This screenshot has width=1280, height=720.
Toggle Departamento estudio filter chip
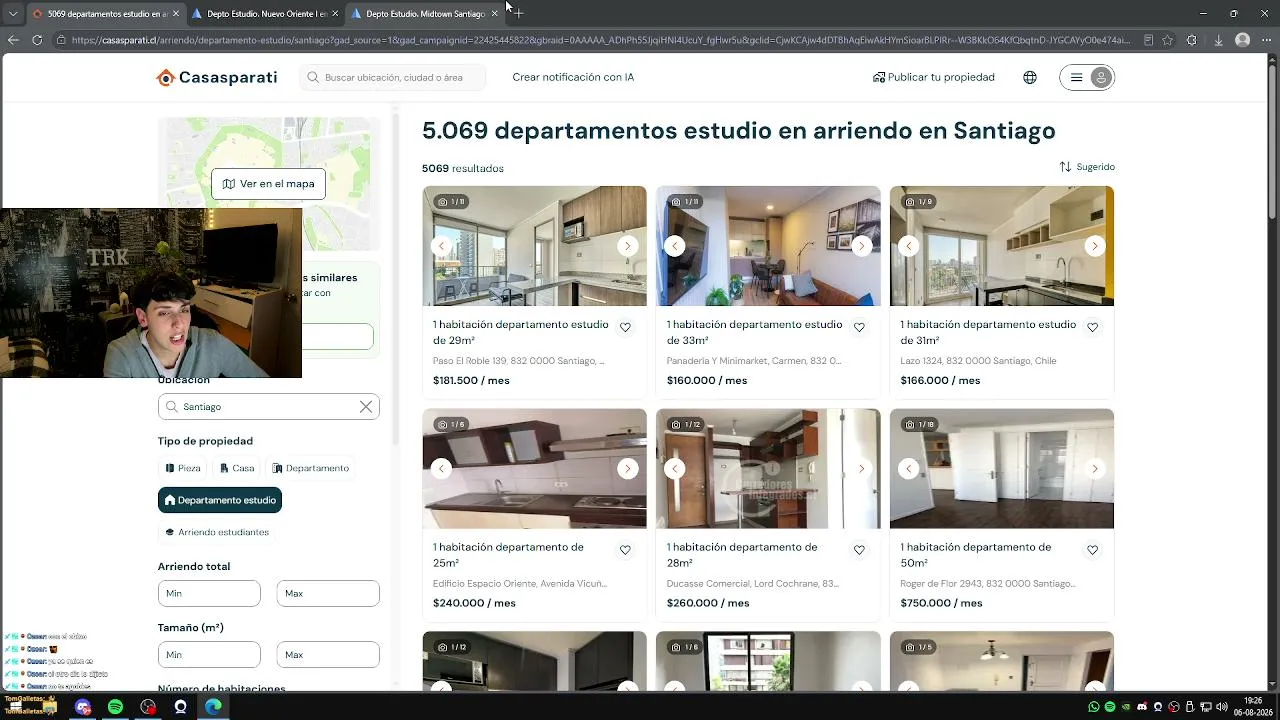coord(220,500)
